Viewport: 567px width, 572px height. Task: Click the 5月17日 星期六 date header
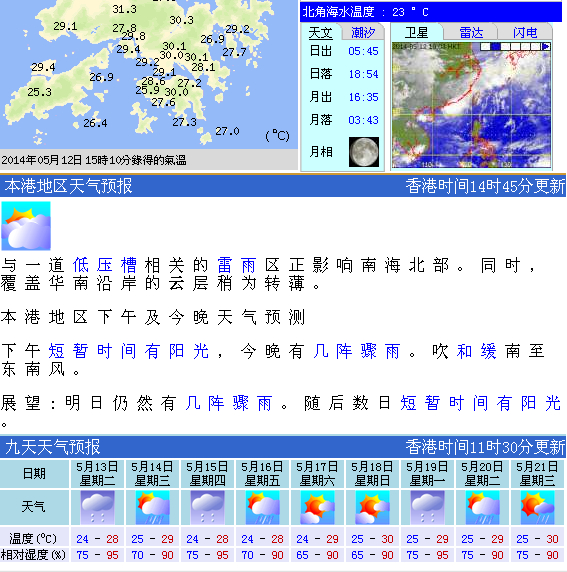(x=317, y=474)
